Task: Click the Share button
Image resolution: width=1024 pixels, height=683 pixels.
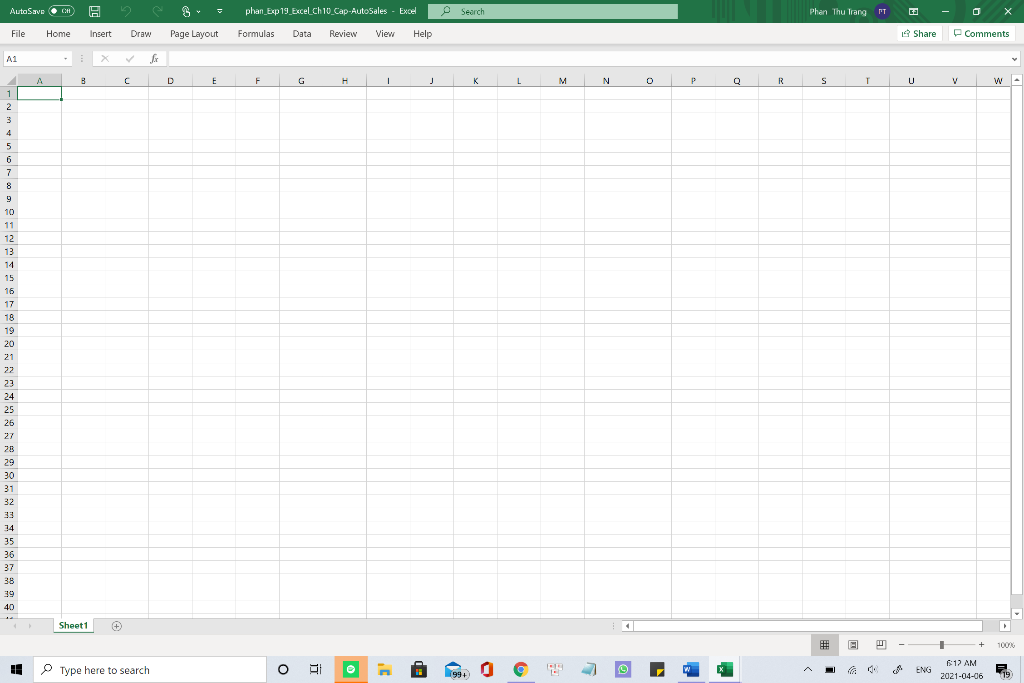Action: click(919, 33)
